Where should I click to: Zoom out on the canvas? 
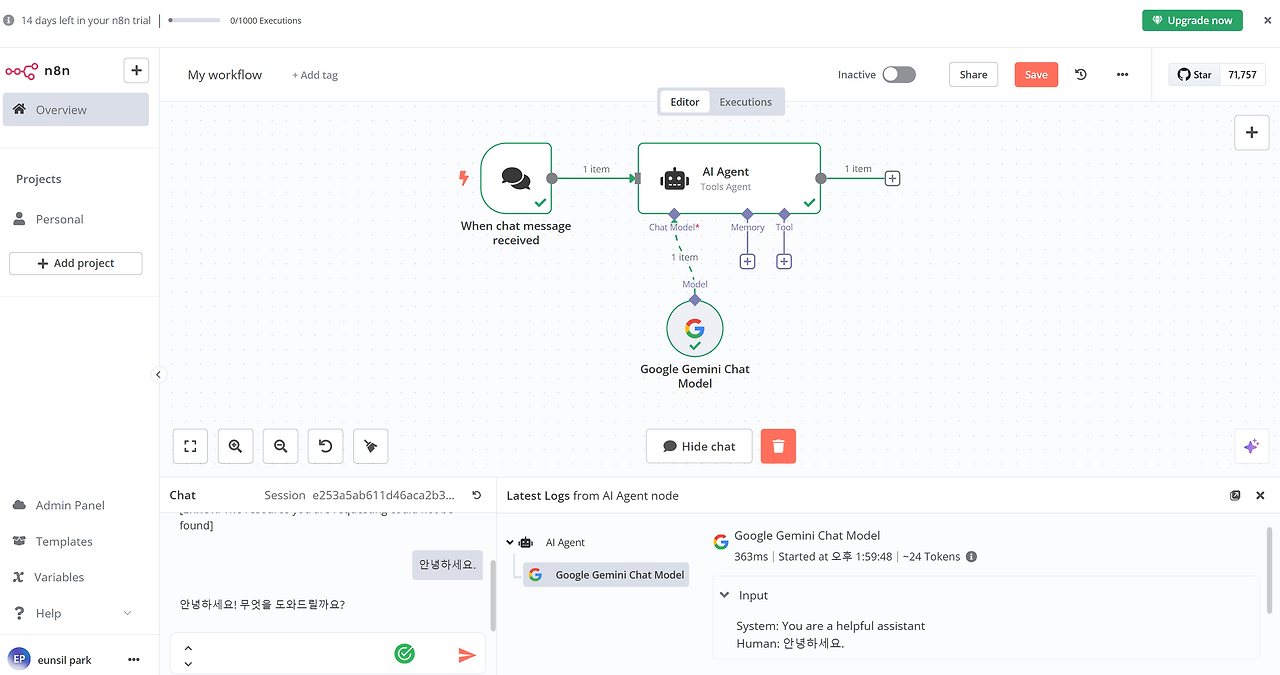280,446
